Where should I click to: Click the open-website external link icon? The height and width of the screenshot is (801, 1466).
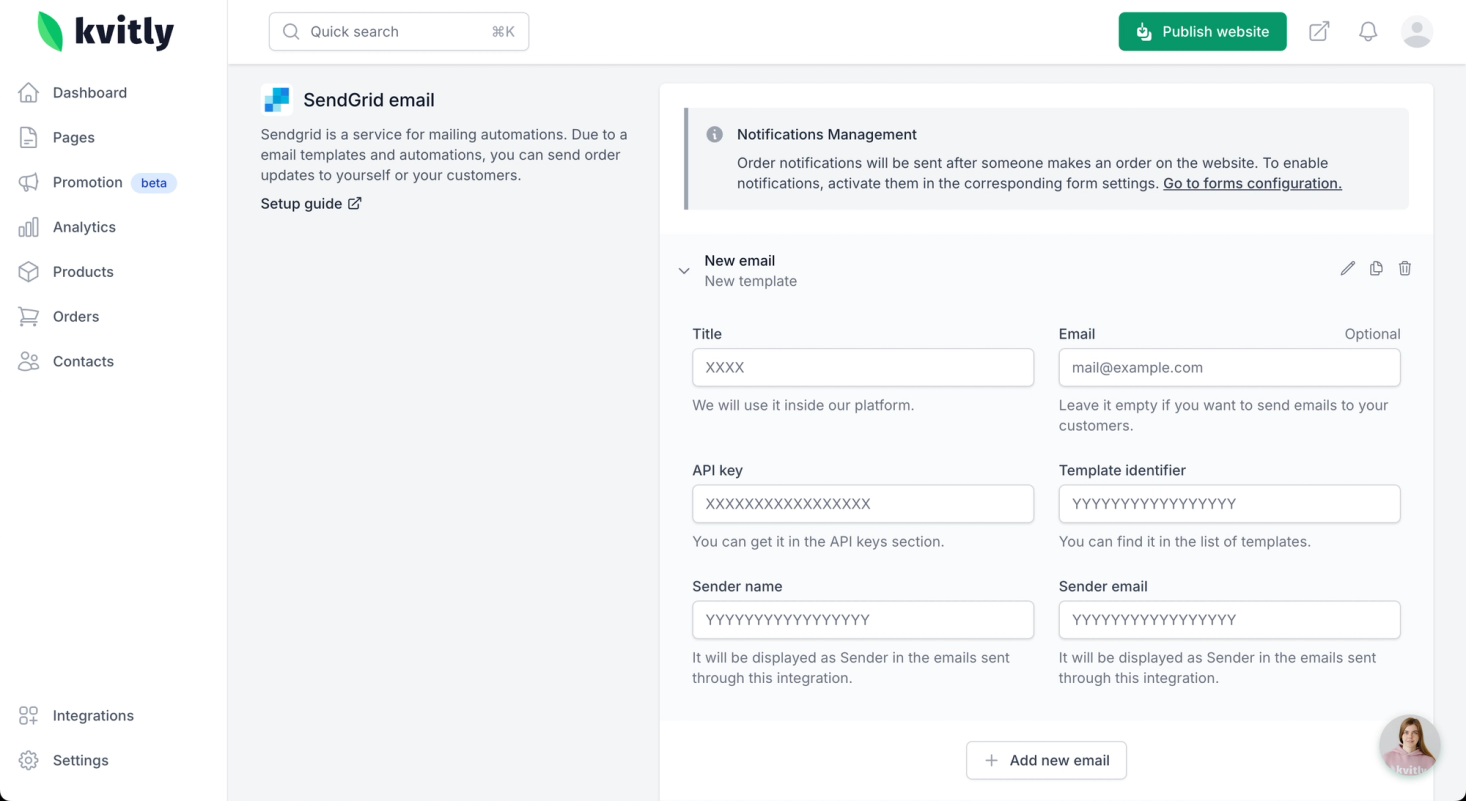click(1319, 32)
